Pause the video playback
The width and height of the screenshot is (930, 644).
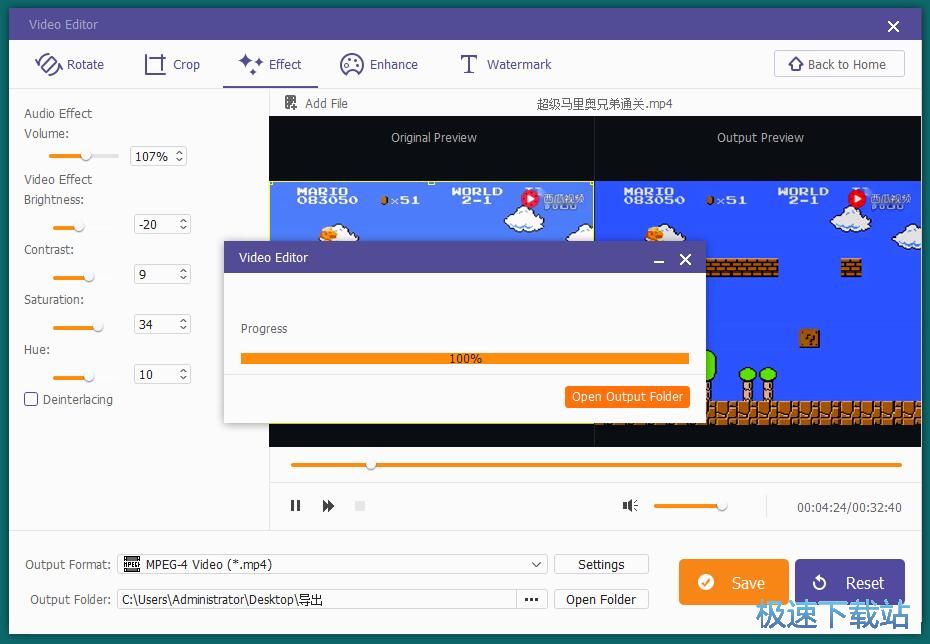(x=295, y=506)
